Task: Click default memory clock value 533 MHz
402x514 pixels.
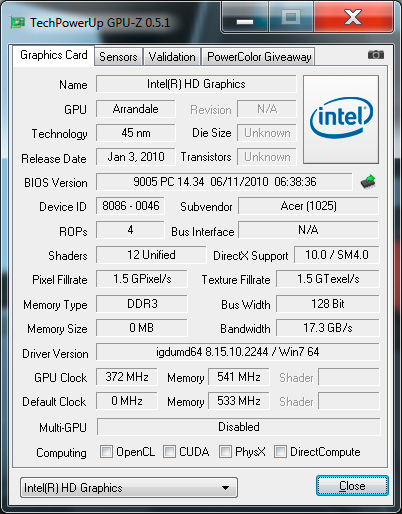Action: [239, 401]
